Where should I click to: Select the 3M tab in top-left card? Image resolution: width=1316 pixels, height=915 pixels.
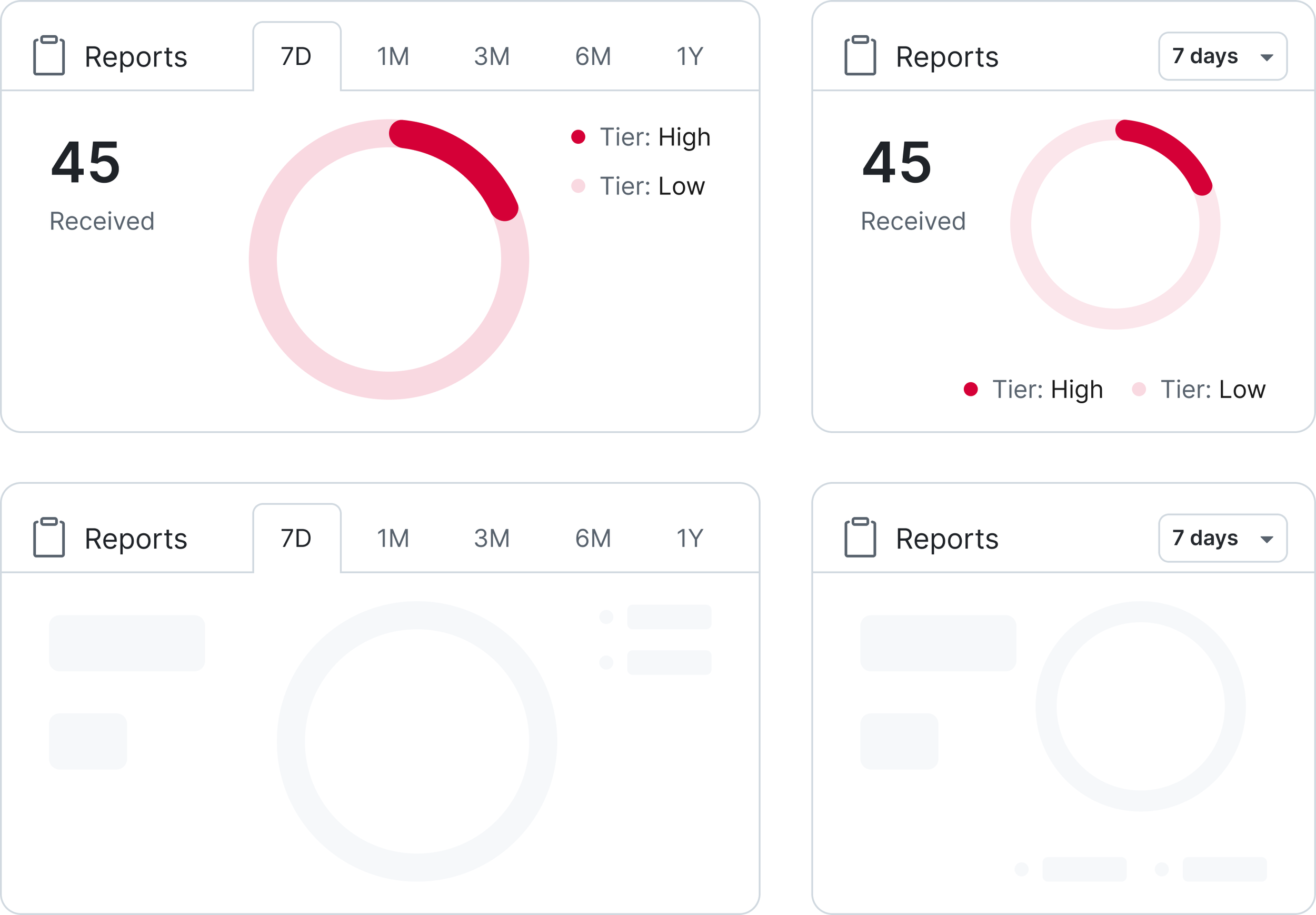click(492, 56)
